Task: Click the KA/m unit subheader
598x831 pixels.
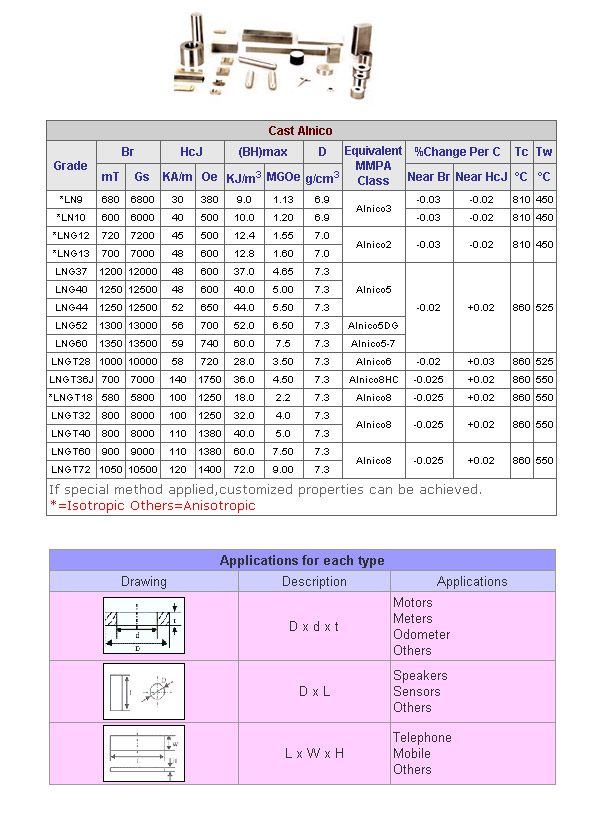Action: pyautogui.click(x=177, y=176)
